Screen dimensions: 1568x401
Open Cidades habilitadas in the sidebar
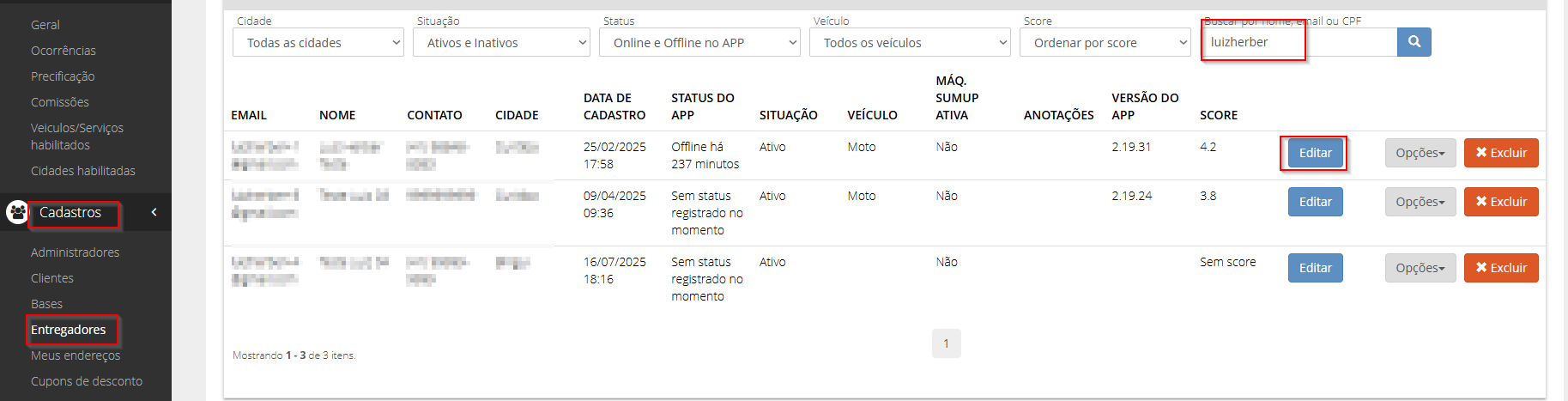[x=83, y=171]
